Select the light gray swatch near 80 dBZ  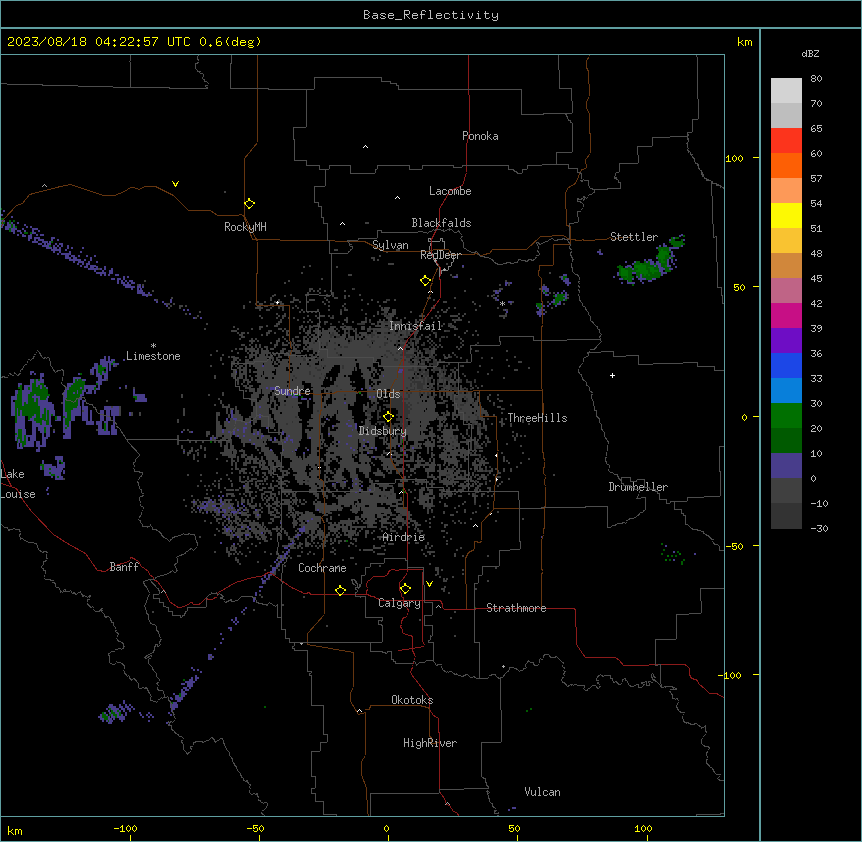click(x=786, y=90)
